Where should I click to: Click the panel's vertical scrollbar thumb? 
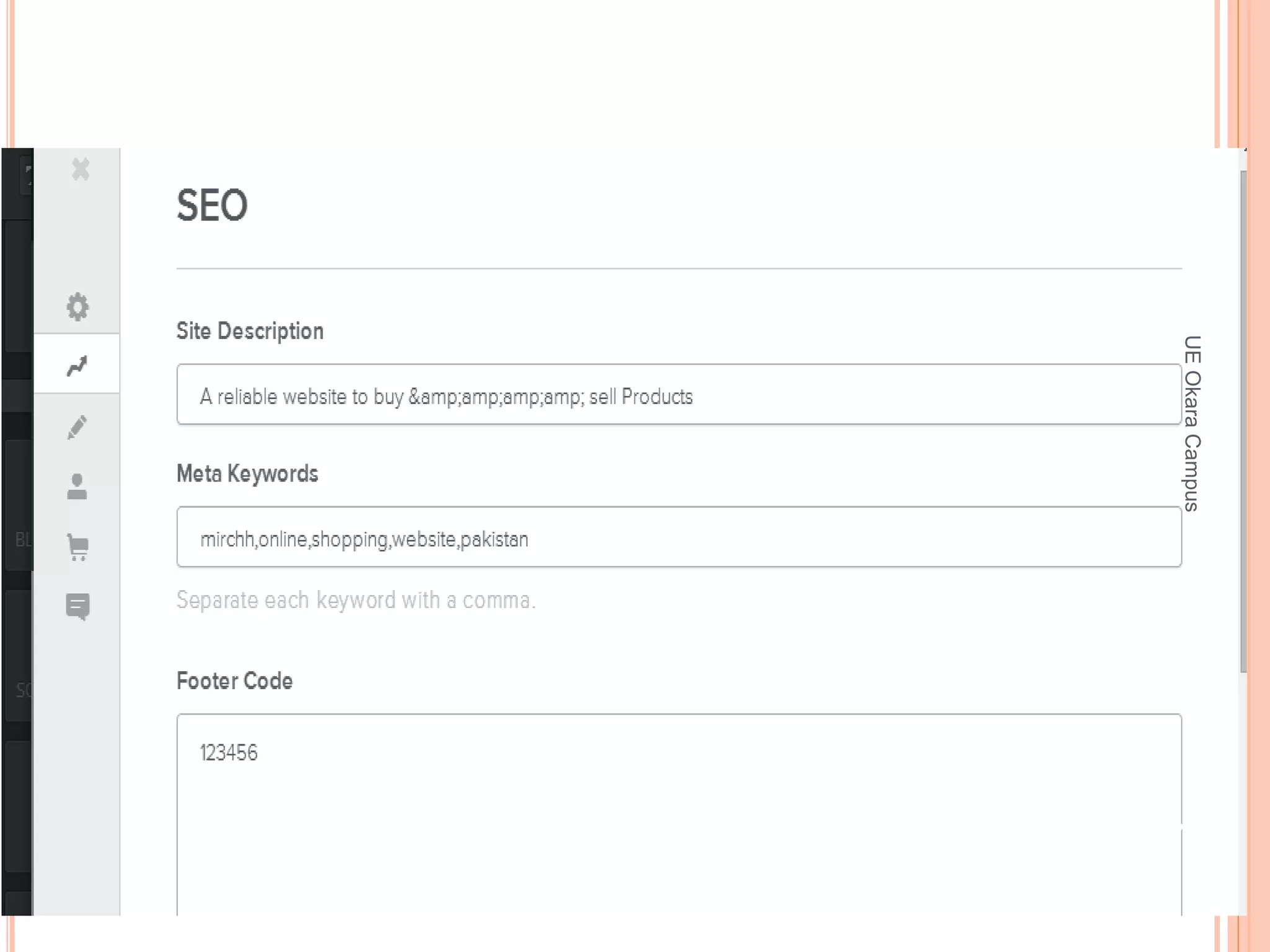tap(1243, 421)
